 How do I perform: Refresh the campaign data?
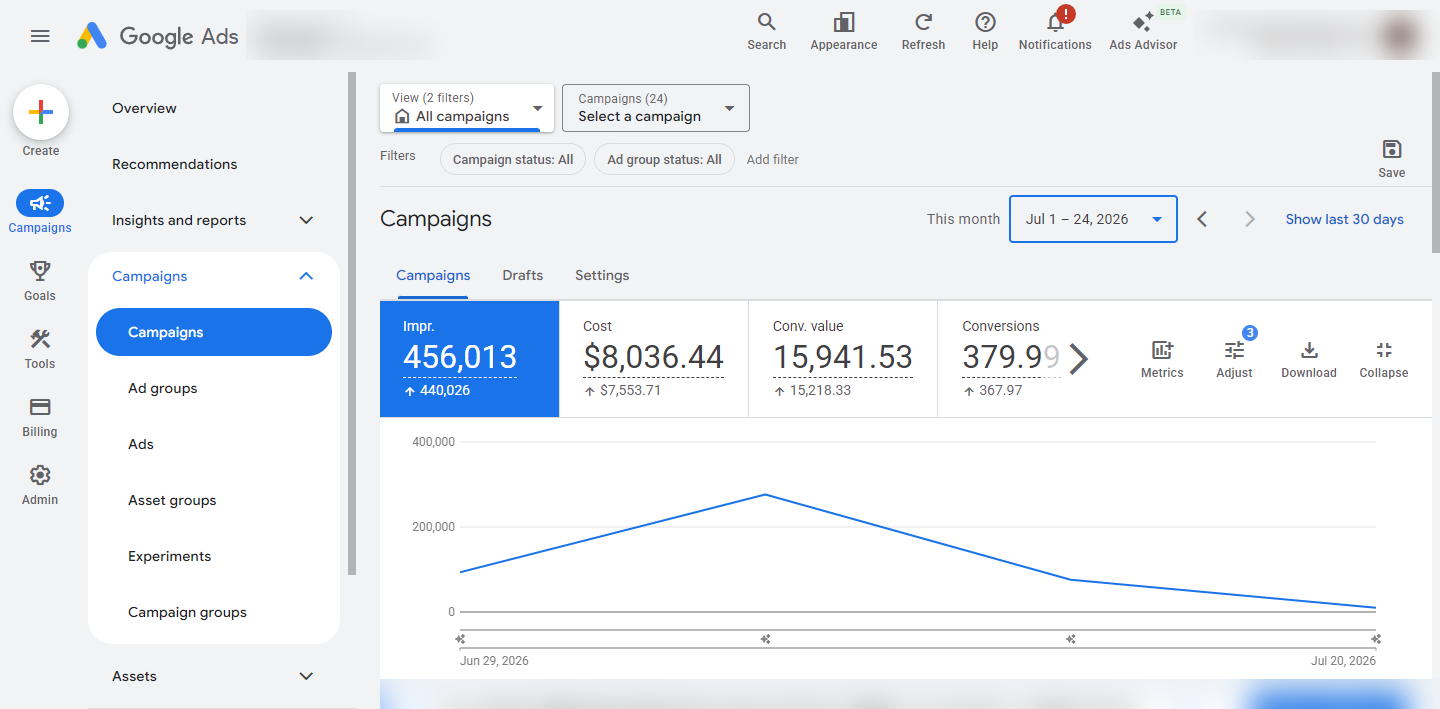click(x=923, y=31)
